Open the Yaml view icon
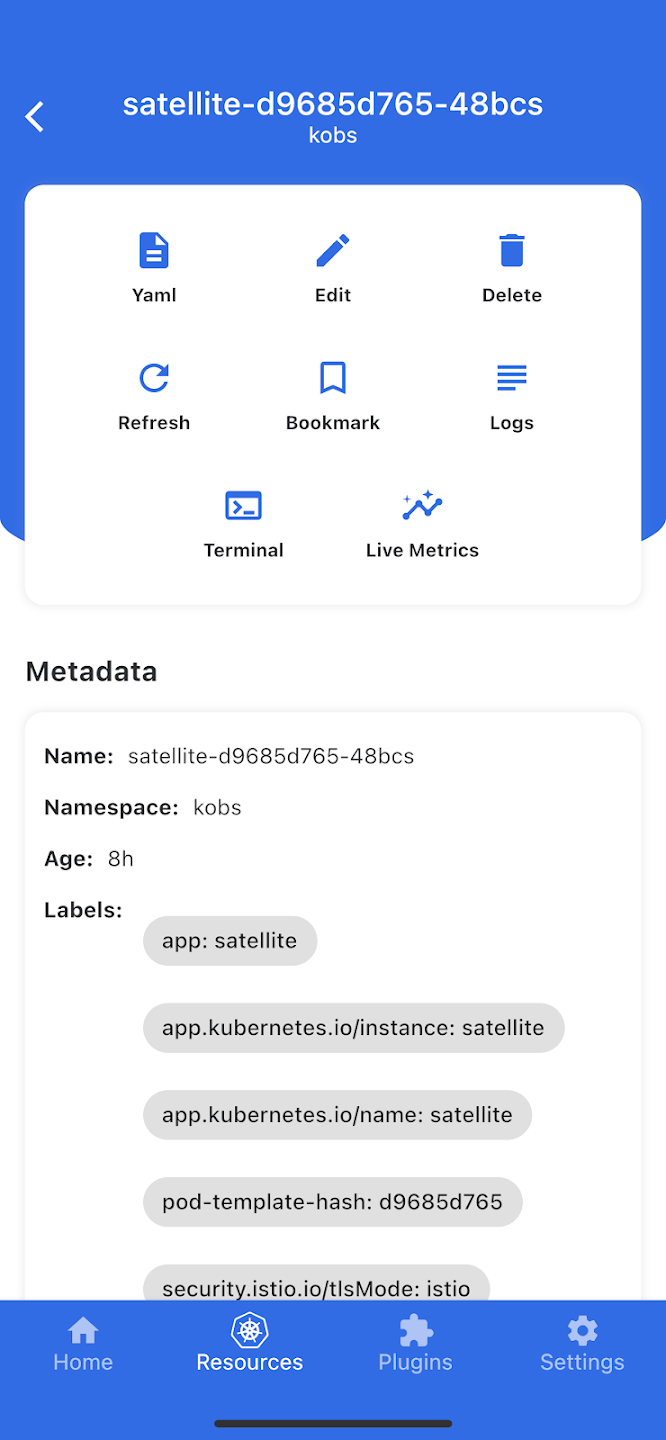The width and height of the screenshot is (666, 1440). 154,250
